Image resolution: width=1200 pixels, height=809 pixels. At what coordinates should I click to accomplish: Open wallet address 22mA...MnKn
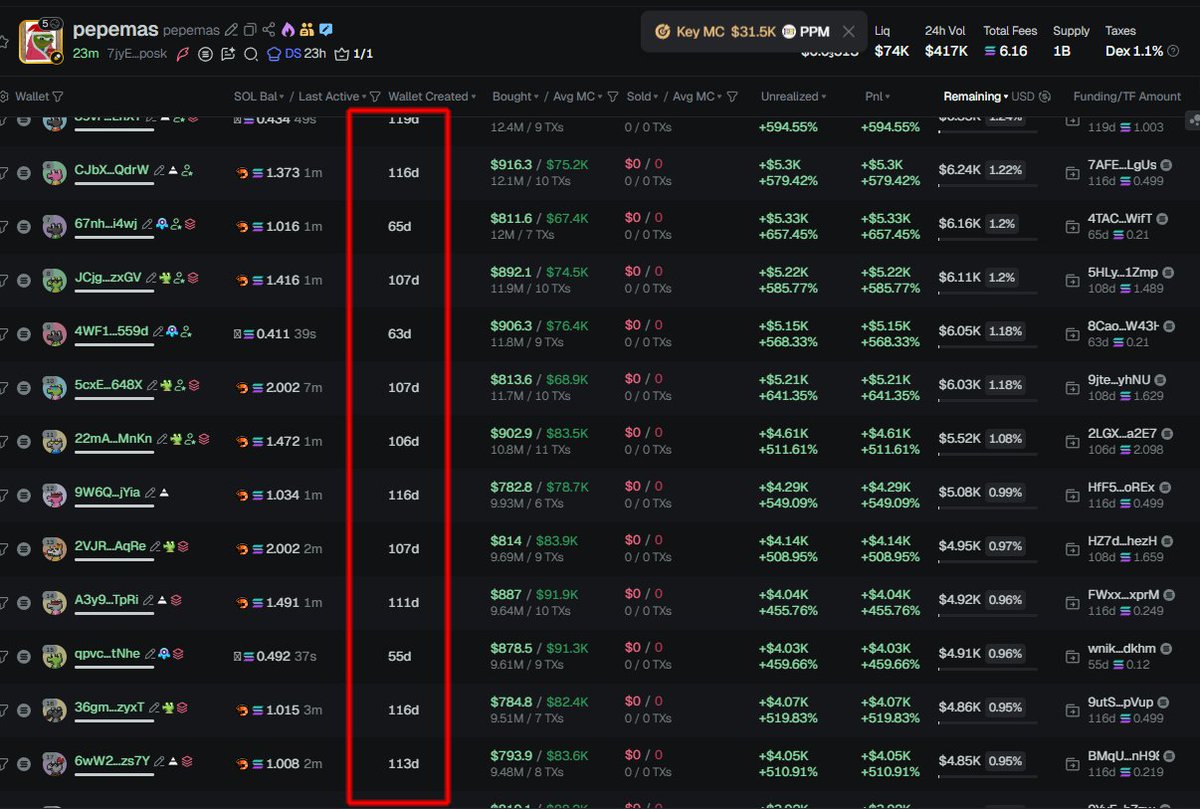pyautogui.click(x=113, y=439)
